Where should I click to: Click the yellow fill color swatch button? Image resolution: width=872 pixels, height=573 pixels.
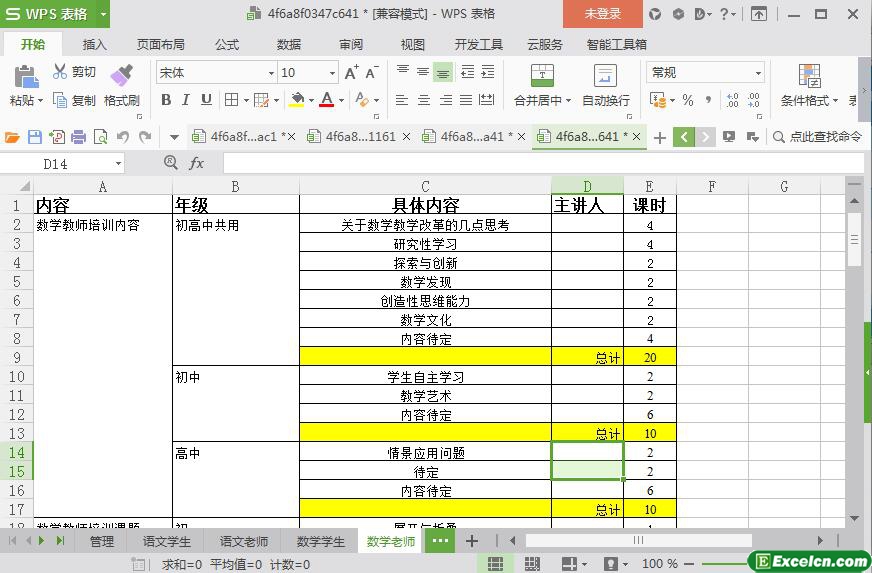[x=296, y=100]
